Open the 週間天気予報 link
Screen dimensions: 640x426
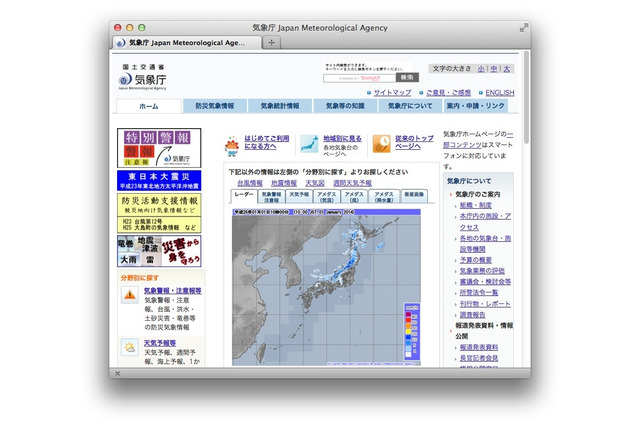352,183
